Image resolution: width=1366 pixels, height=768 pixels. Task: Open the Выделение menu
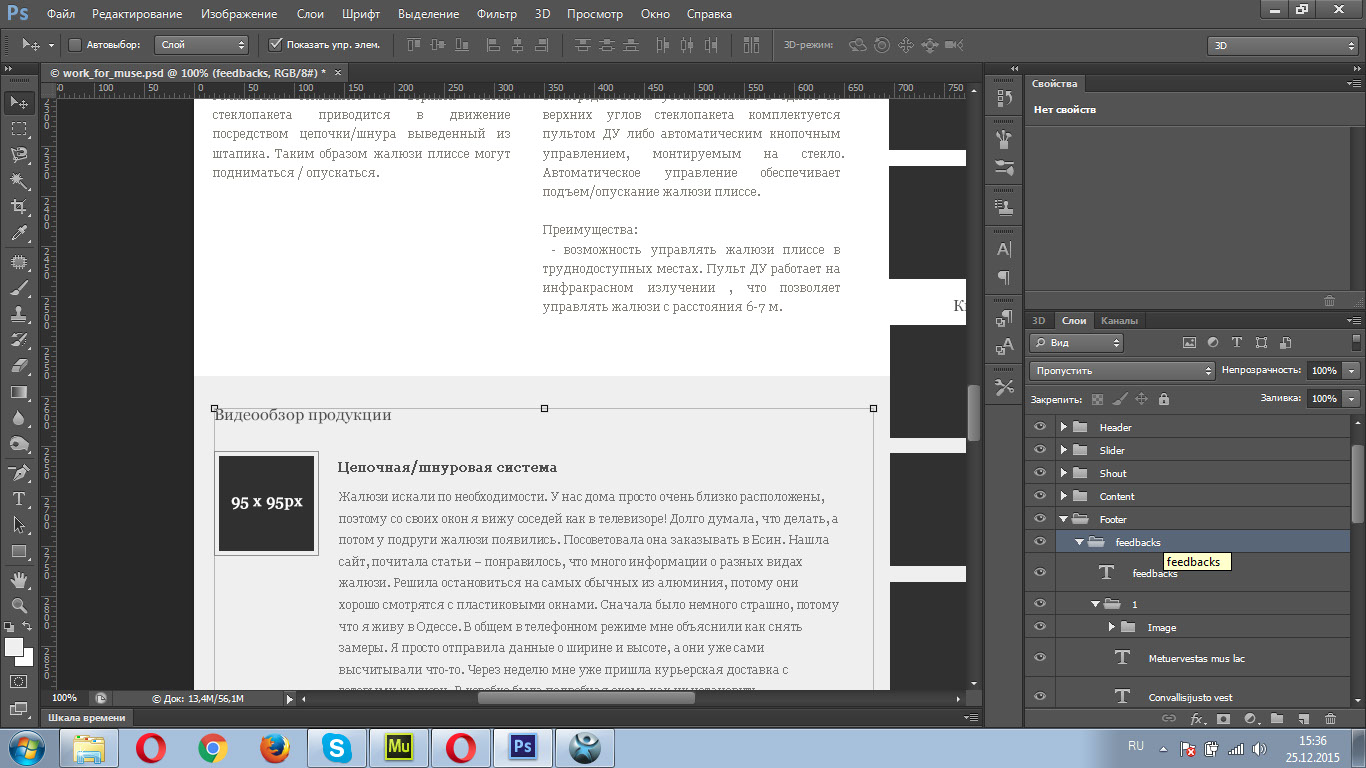[x=428, y=14]
